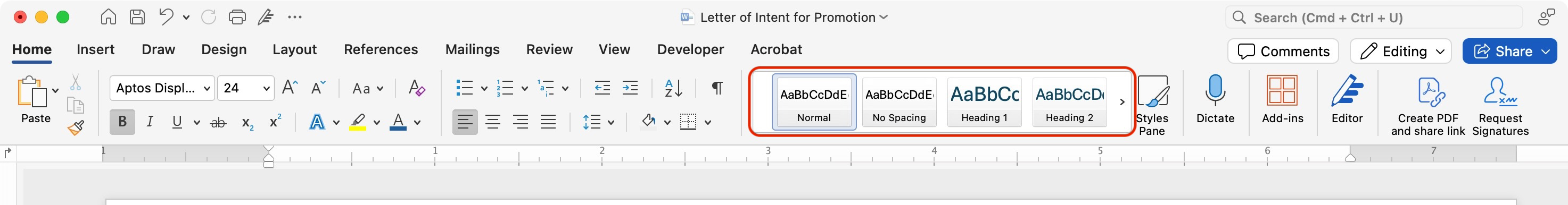Screen dimensions: 1568x205
Task: Start Dictate with microphone icon
Action: (x=1215, y=99)
